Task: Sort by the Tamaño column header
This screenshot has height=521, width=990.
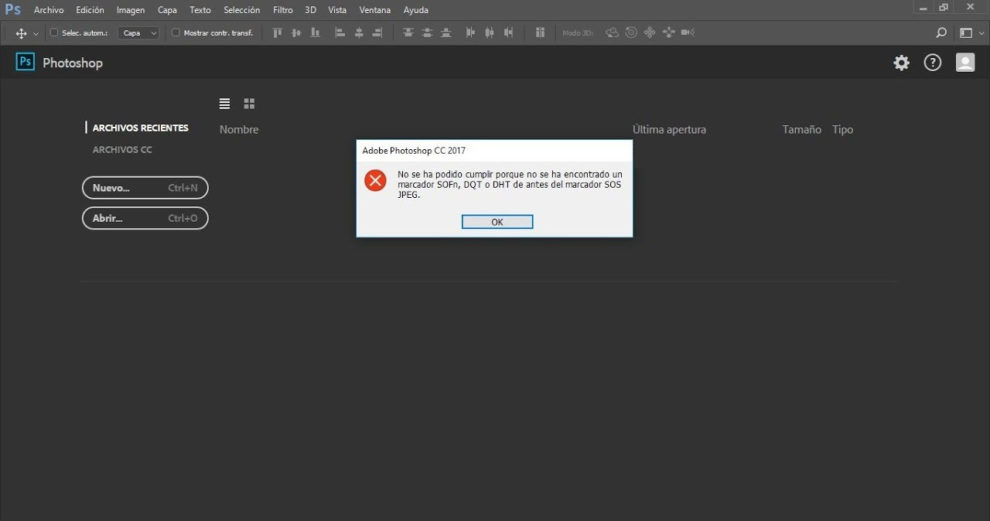Action: (802, 129)
